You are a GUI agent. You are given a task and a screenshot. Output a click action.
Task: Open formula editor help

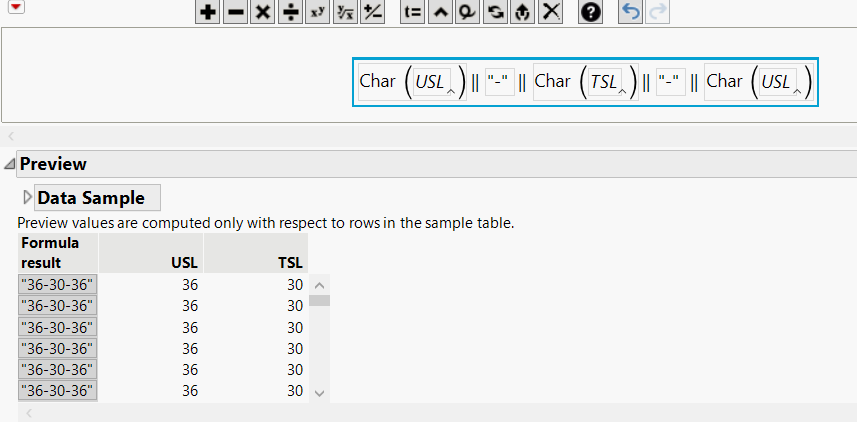(x=591, y=12)
